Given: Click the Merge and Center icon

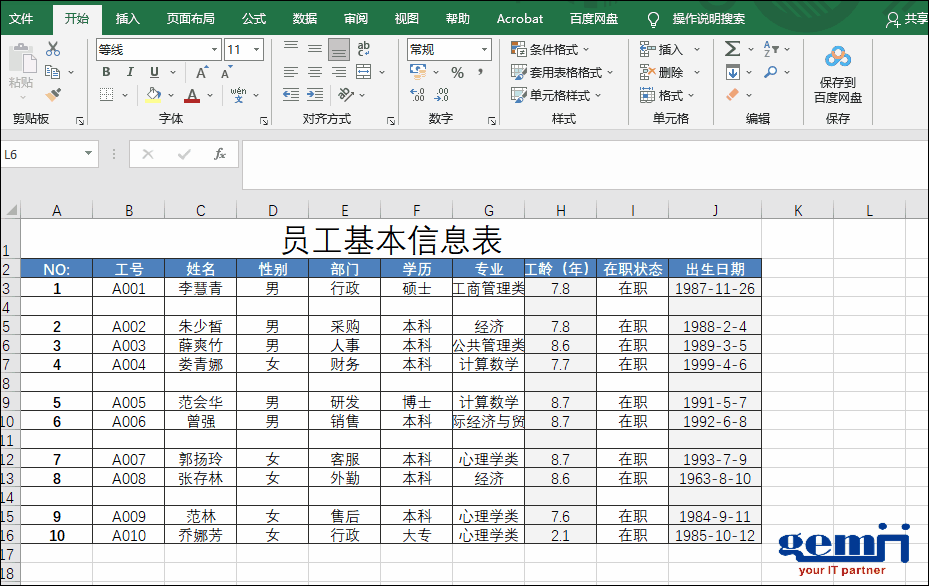Looking at the screenshot, I should coord(363,72).
